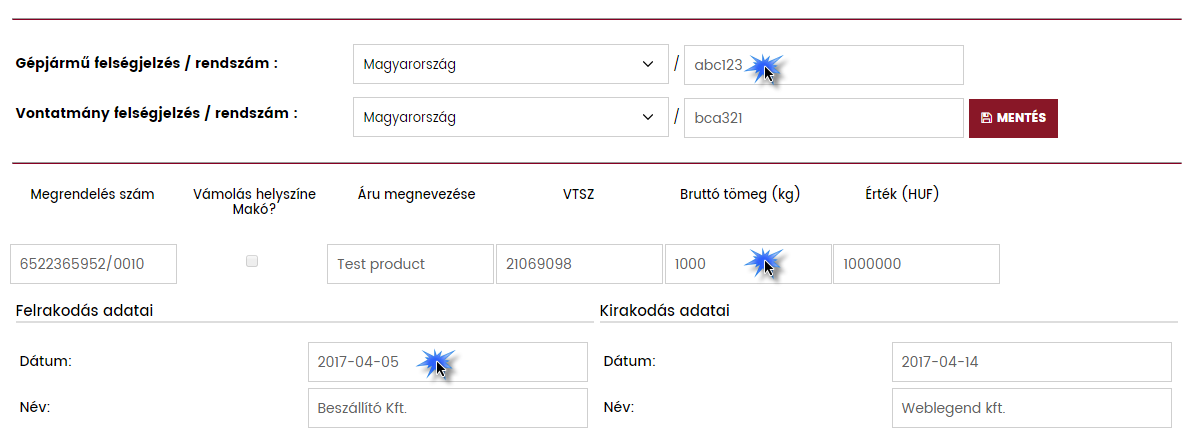Viewport: 1188px width, 434px height.
Task: Click the unloading name field Weblegend kft.
Action: (1030, 408)
